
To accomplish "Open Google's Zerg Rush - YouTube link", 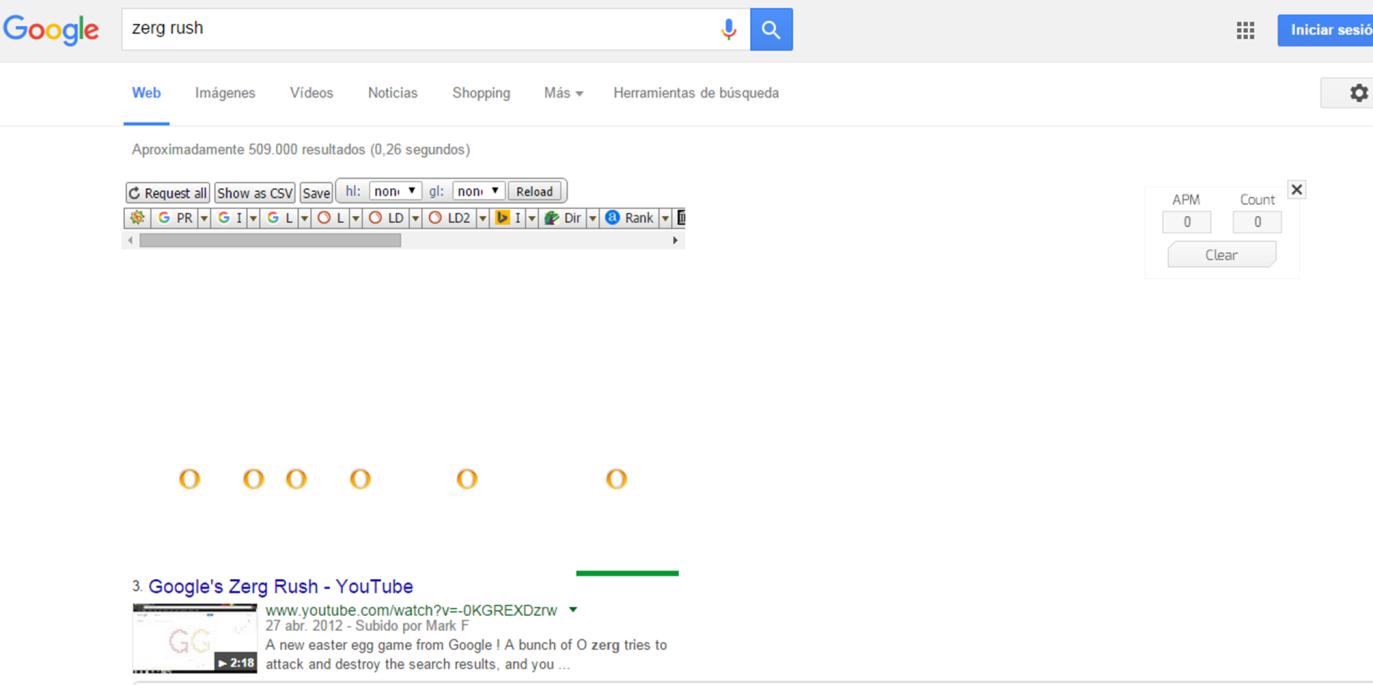I will 280,587.
